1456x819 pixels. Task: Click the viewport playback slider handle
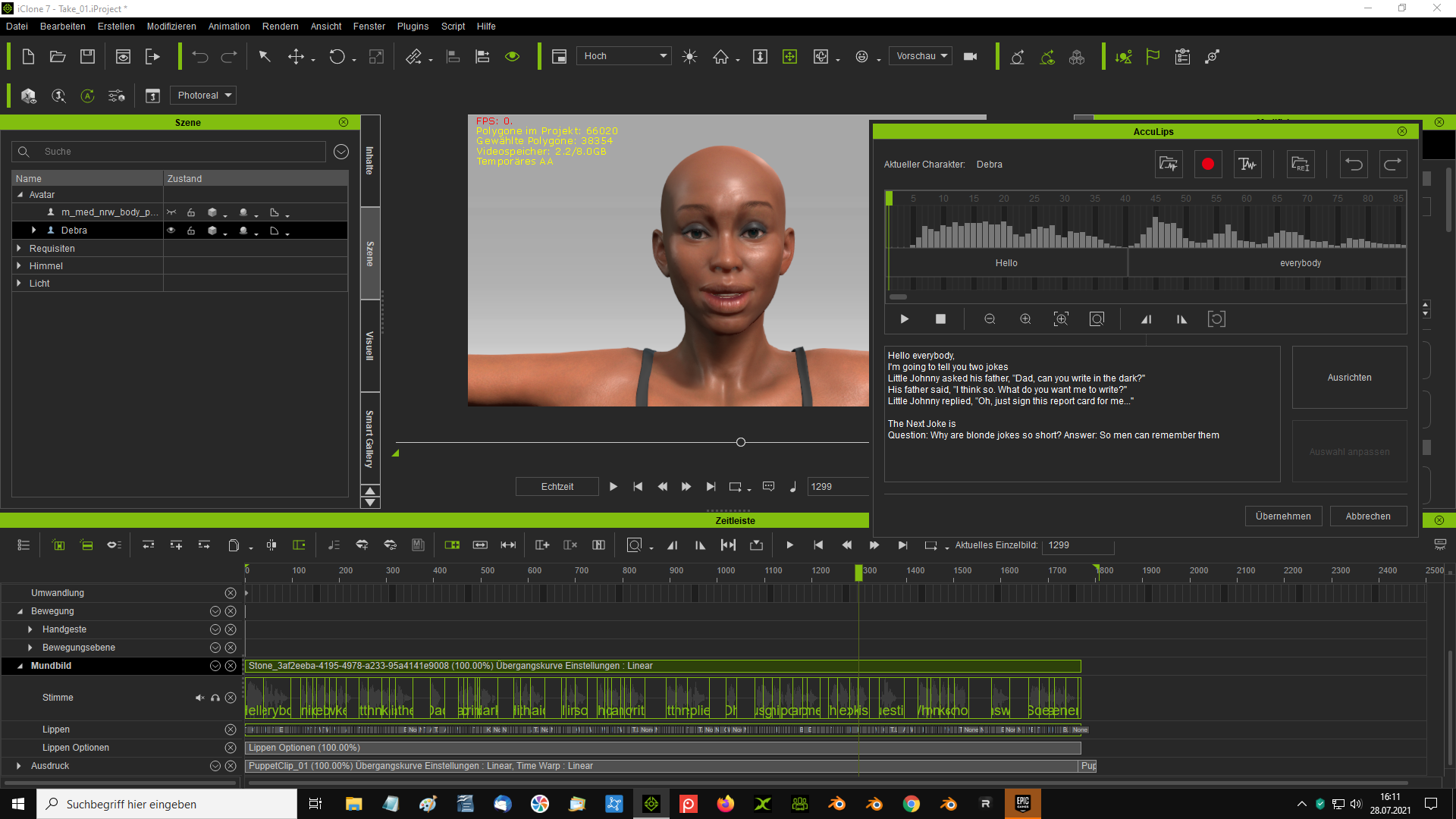point(741,442)
